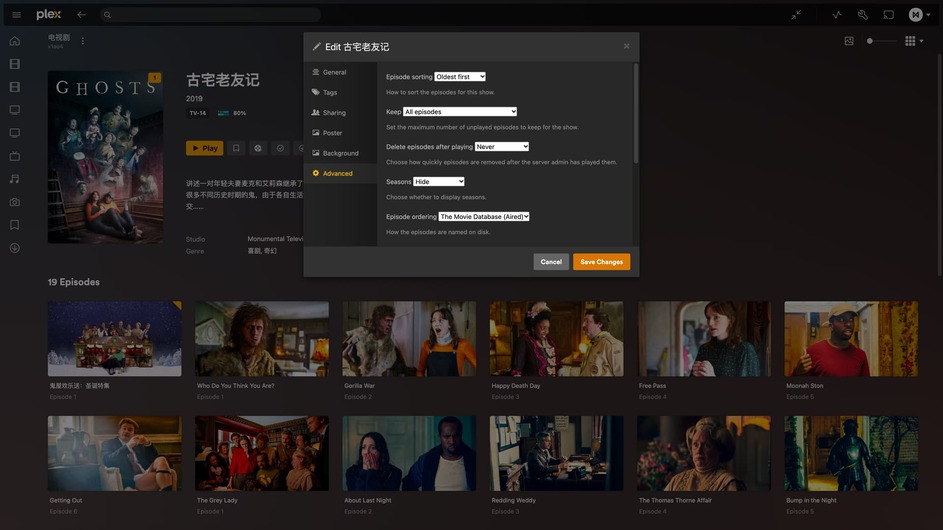Open the Keep episodes dropdown

click(460, 112)
